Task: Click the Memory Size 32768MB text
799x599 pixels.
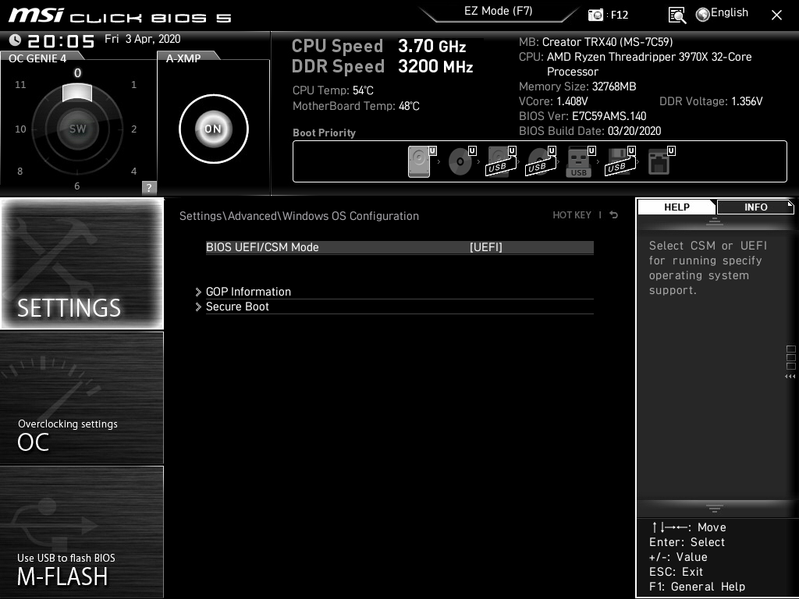Action: point(577,87)
